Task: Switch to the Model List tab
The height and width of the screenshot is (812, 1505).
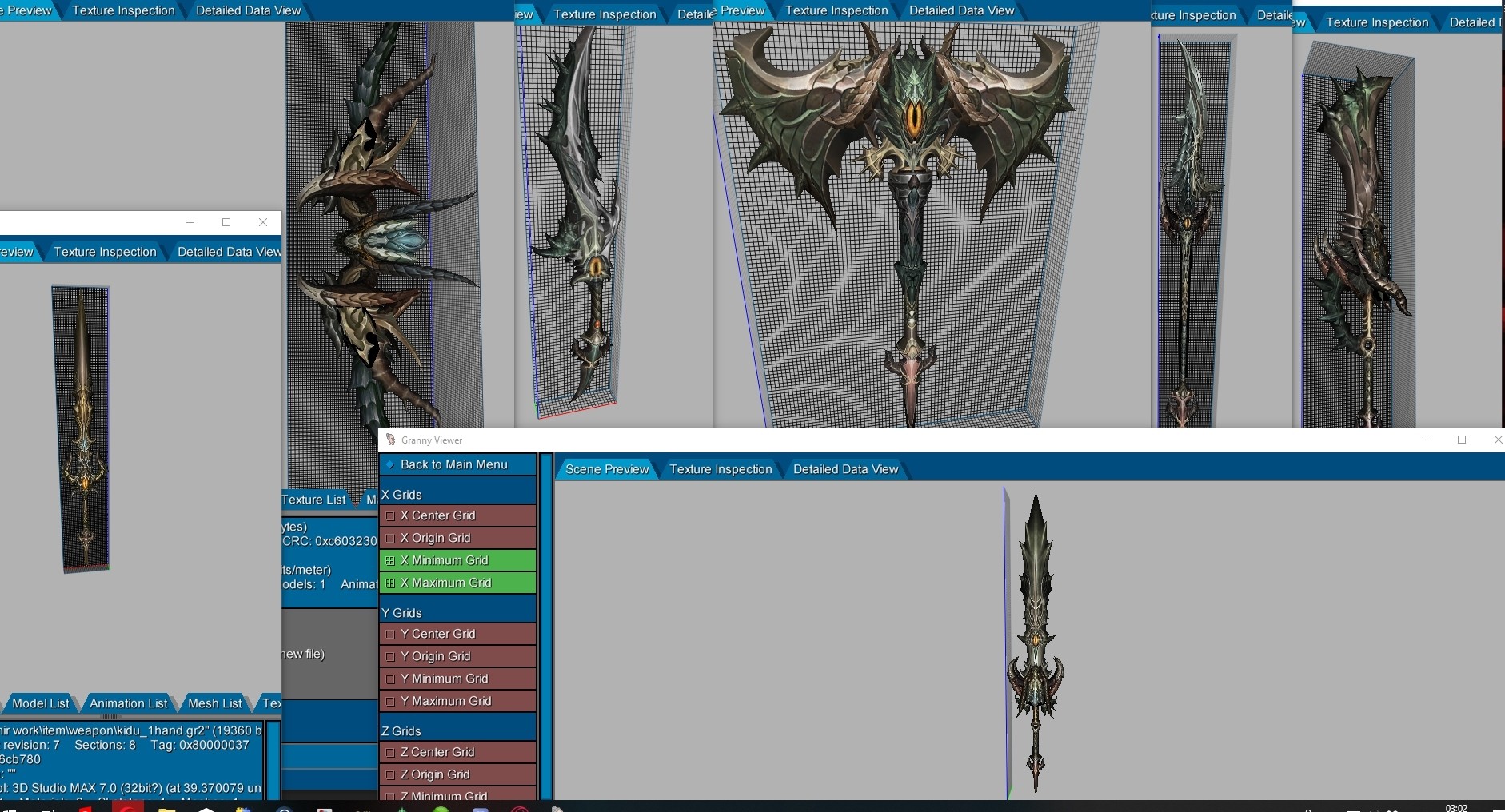Action: point(40,703)
